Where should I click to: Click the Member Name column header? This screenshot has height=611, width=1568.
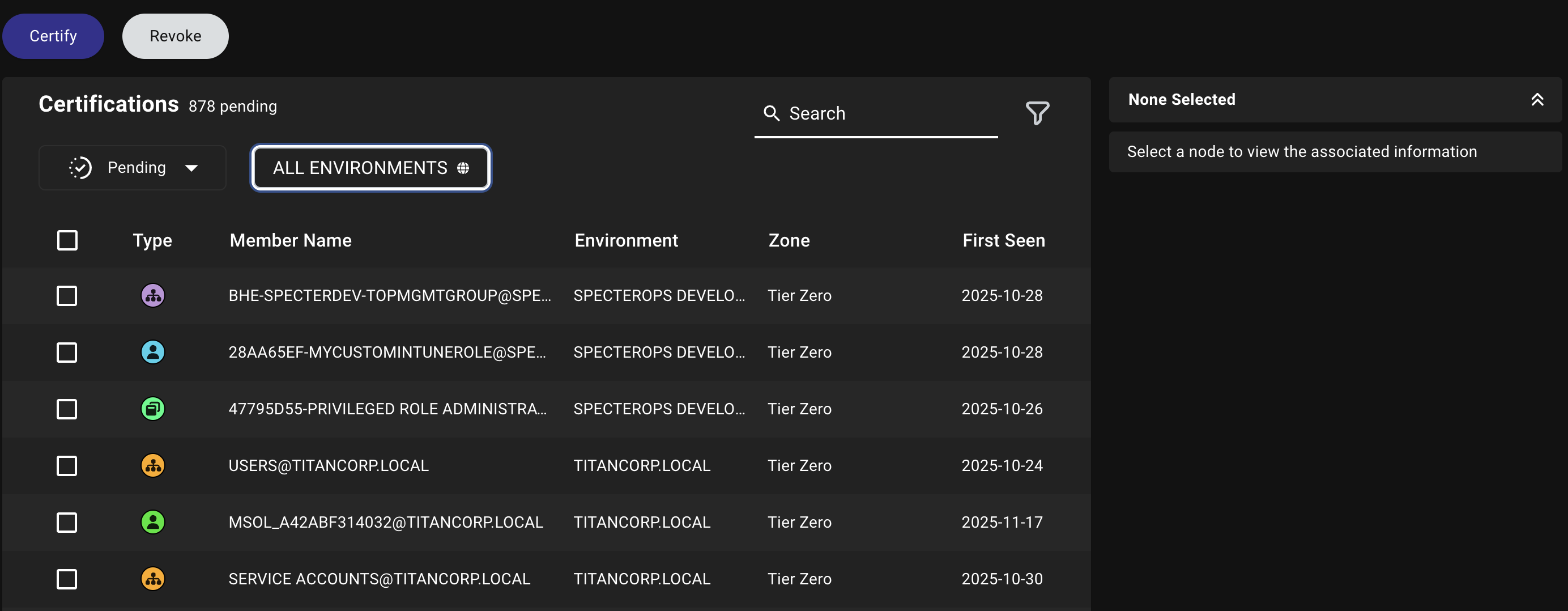(291, 240)
